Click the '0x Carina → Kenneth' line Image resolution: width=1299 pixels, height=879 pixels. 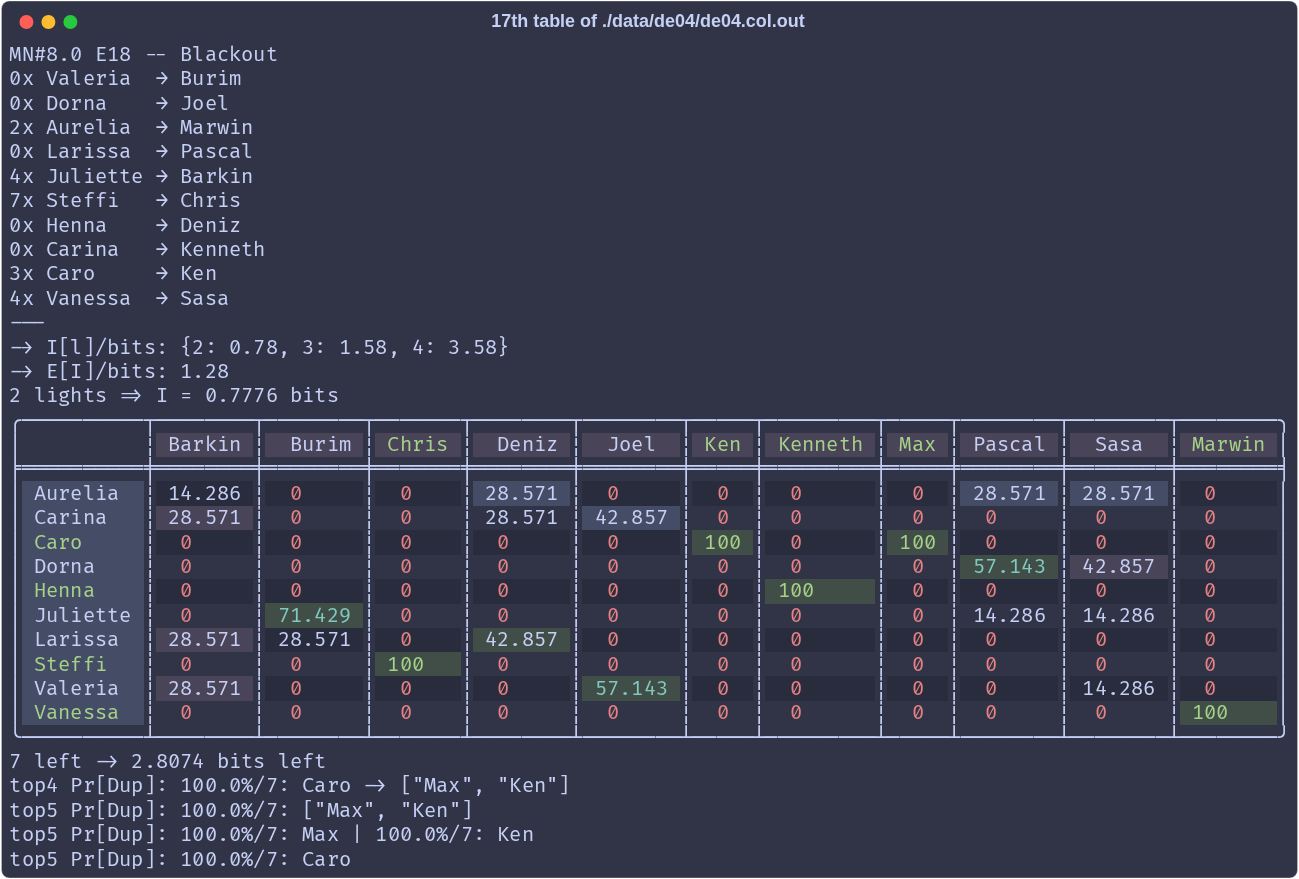[x=137, y=249]
